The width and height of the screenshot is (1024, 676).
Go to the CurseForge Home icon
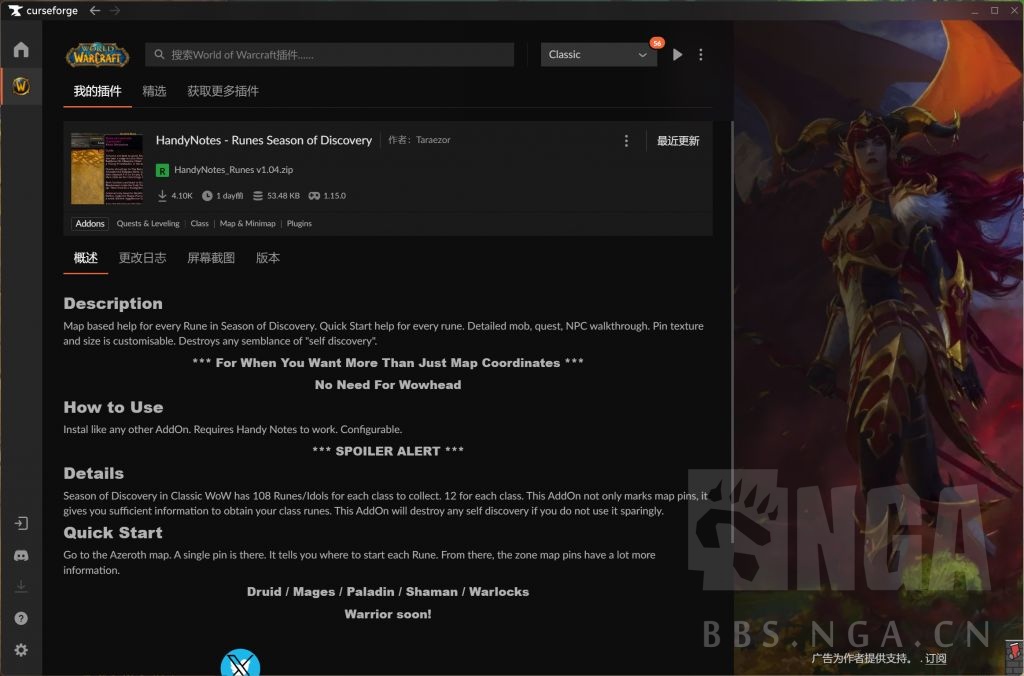tap(21, 50)
